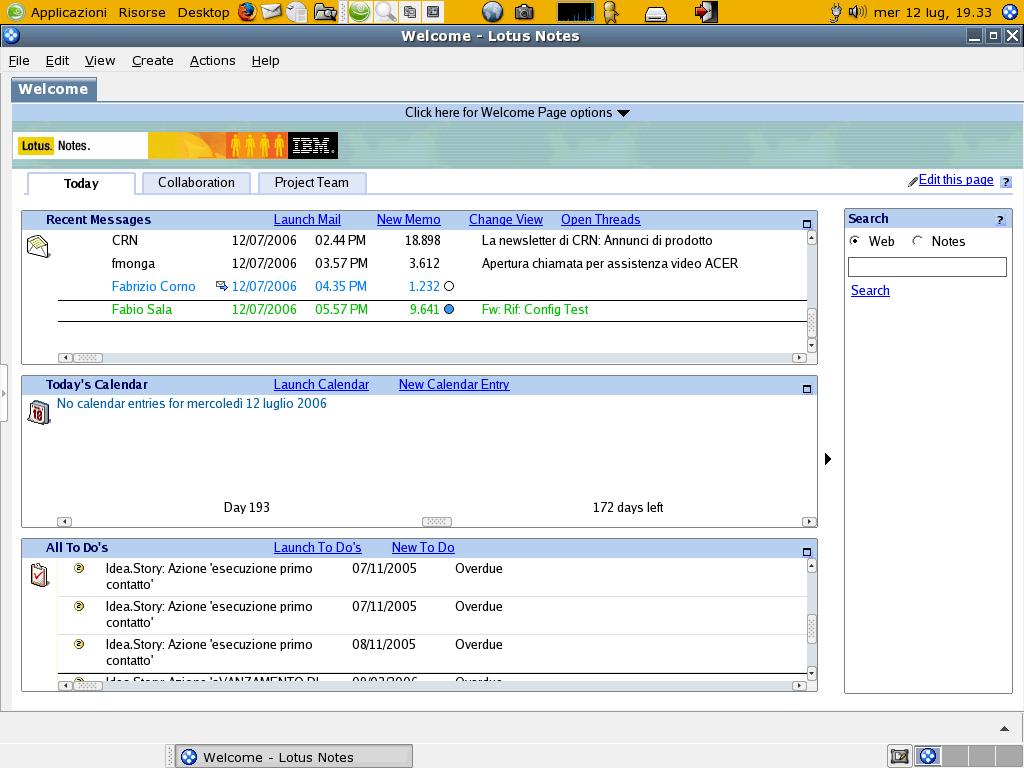This screenshot has height=768, width=1024.
Task: Click the New Memo link
Action: [x=408, y=219]
